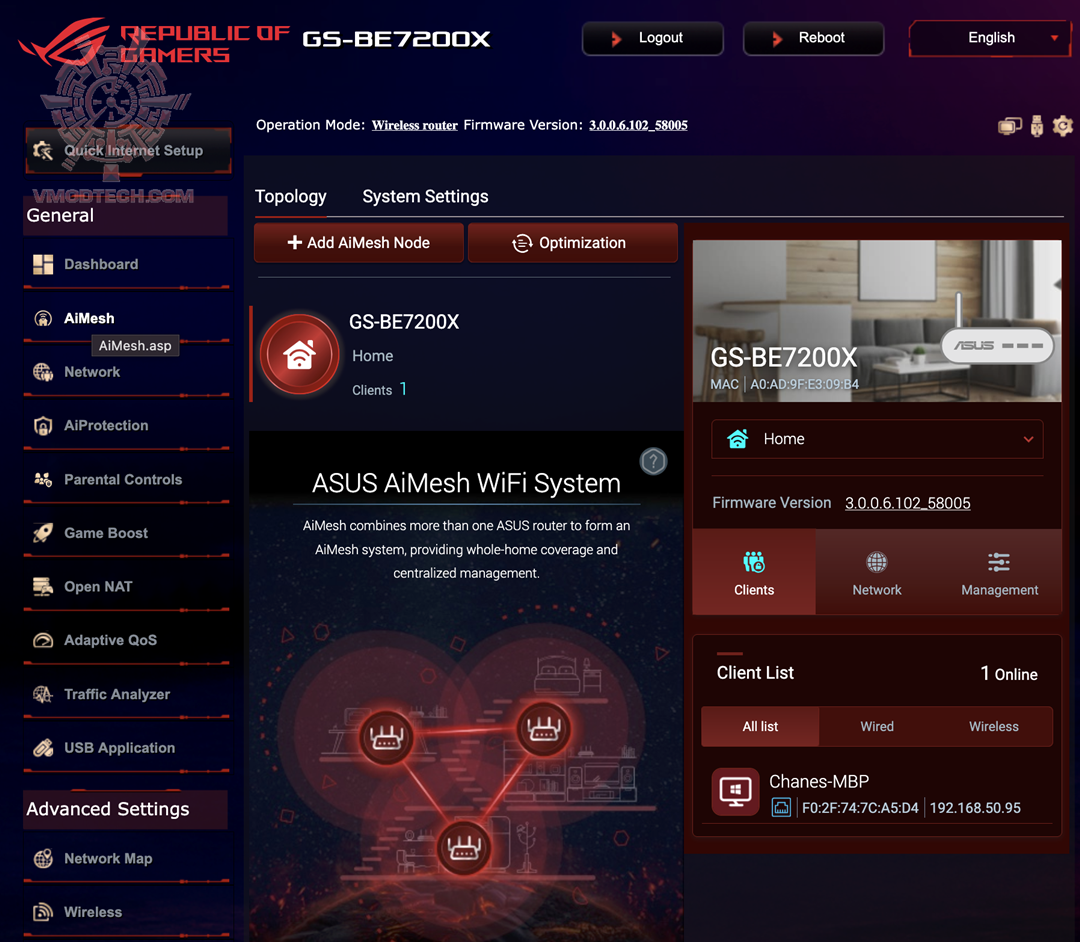Switch client list to Wireless only
1080x942 pixels.
coord(993,726)
